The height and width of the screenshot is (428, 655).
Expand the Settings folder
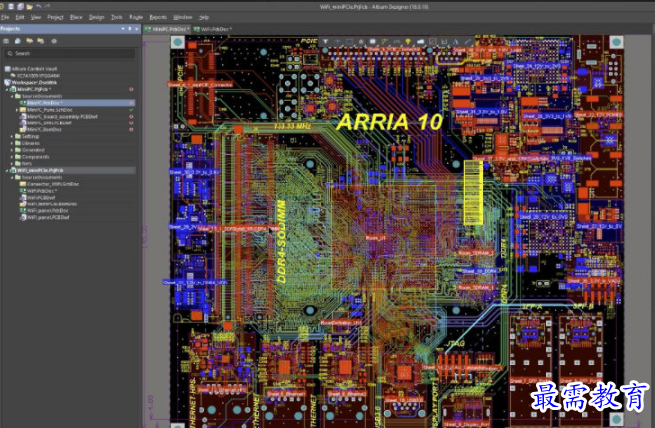[12, 137]
